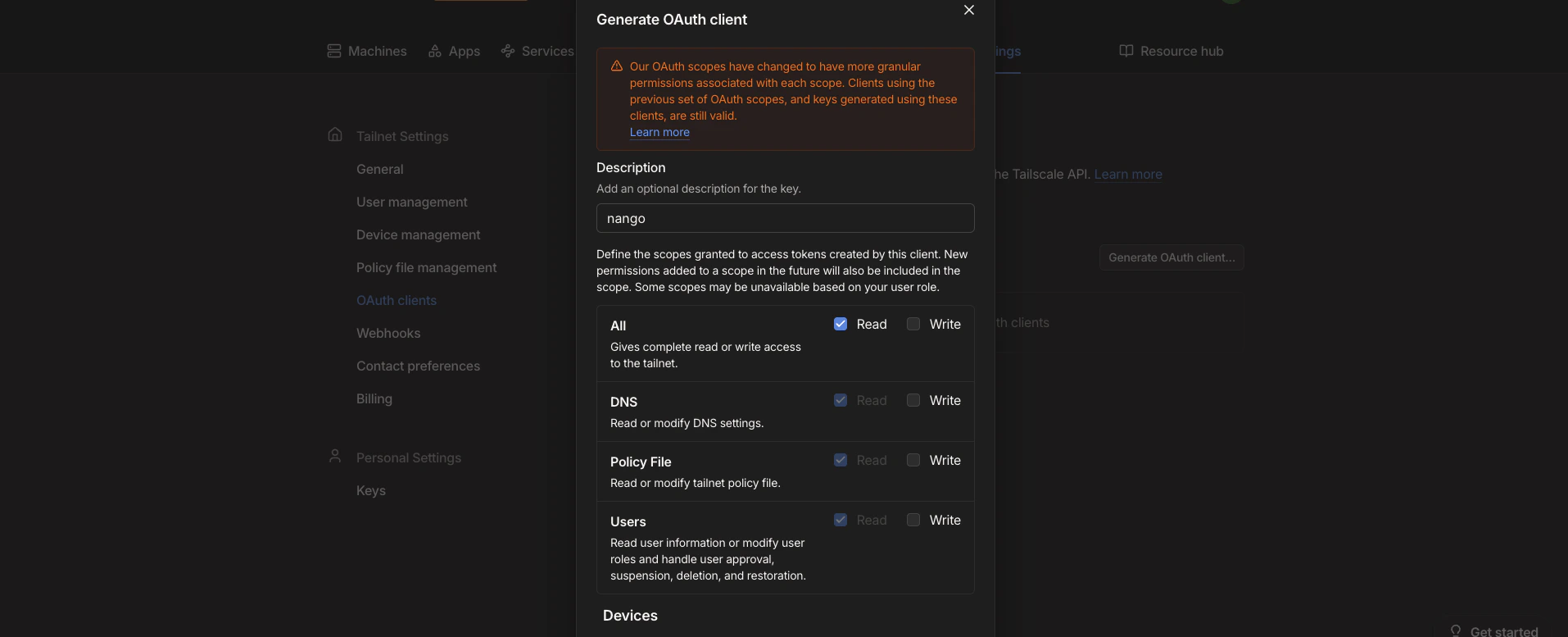Enable Write access for DNS scope
The image size is (1568, 637).
click(913, 400)
